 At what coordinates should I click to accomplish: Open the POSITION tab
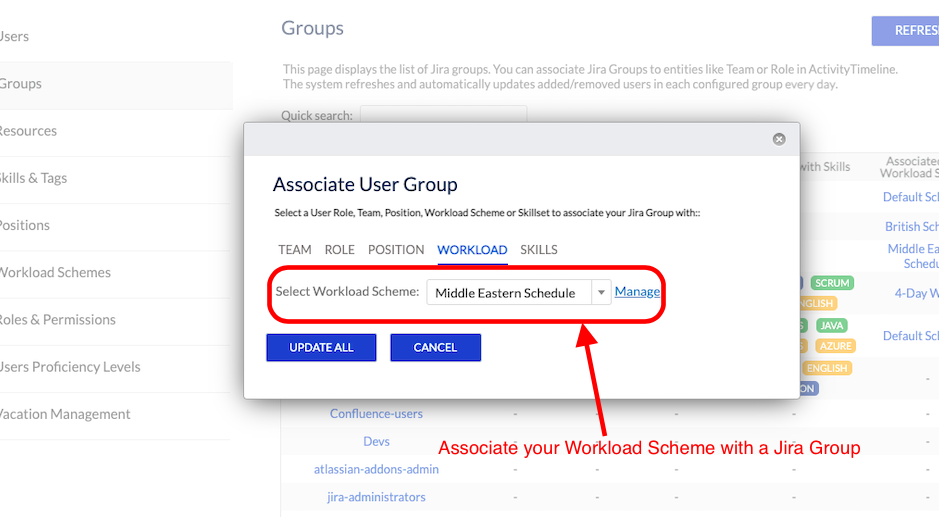pos(396,250)
